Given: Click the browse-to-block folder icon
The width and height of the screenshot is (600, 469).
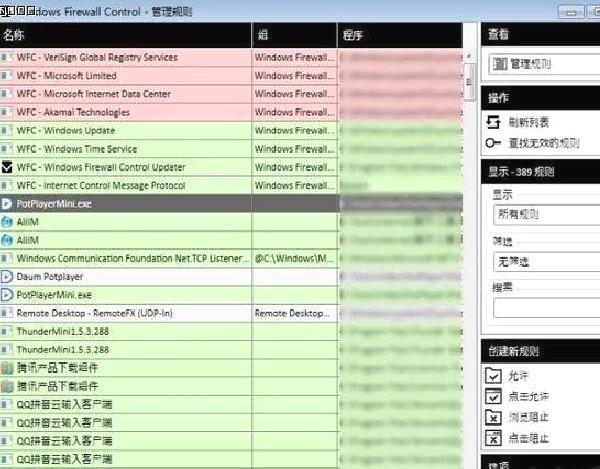Looking at the screenshot, I should coord(493,417).
